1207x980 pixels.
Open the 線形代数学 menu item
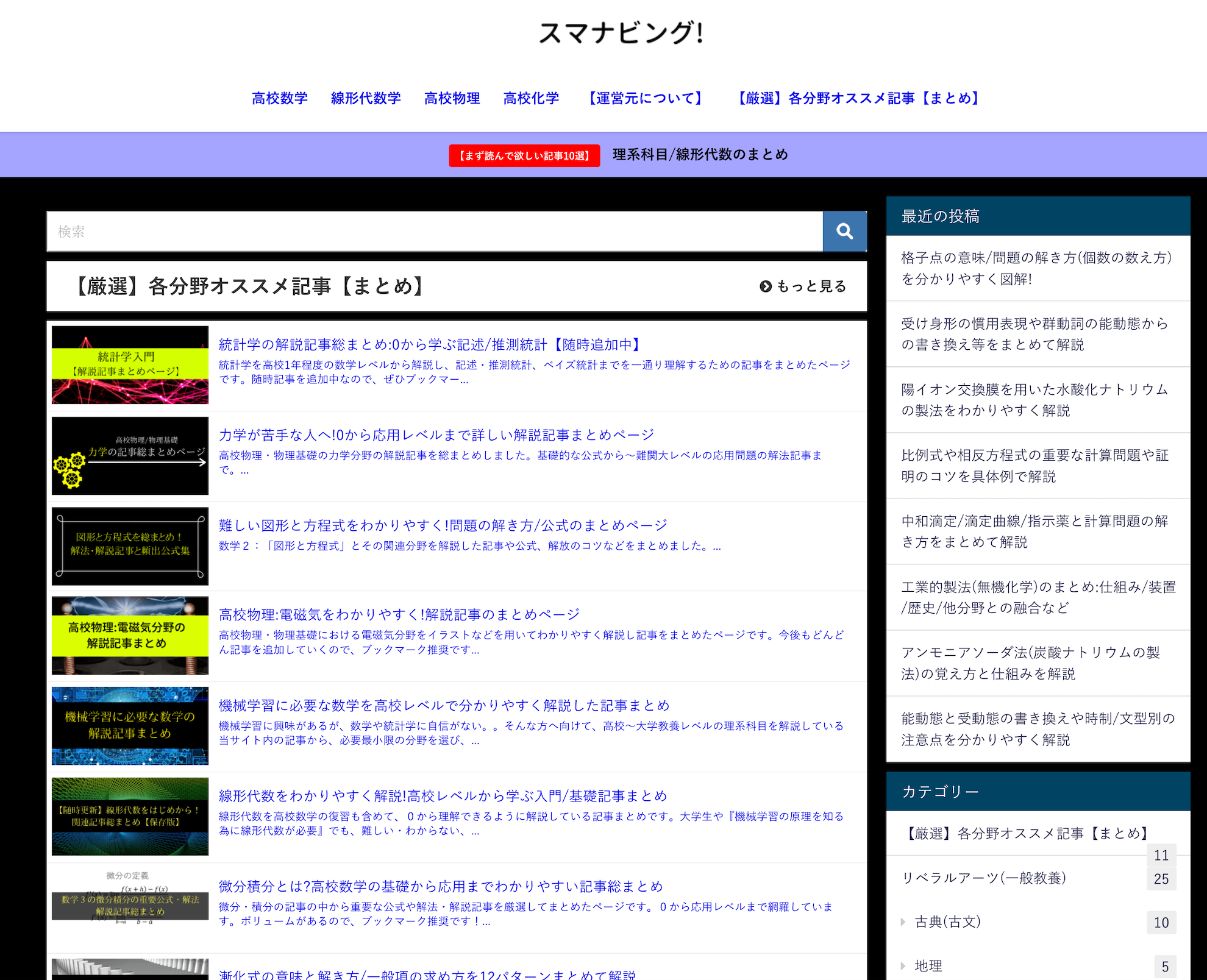click(366, 98)
